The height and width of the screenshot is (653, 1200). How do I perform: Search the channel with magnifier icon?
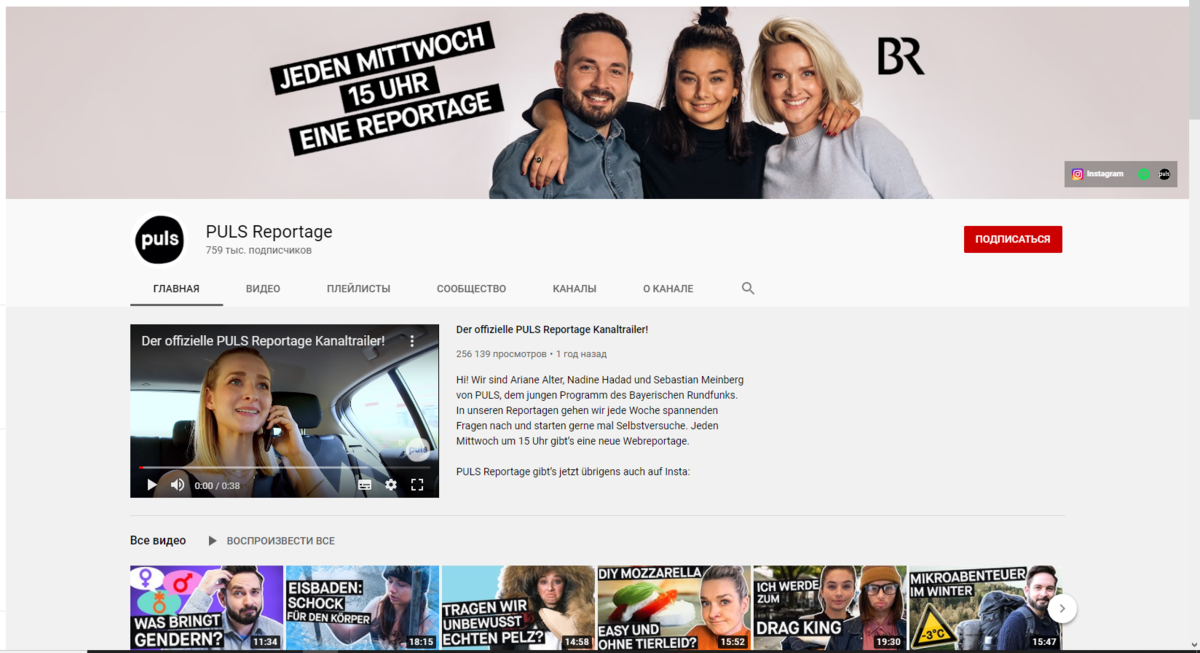[748, 288]
